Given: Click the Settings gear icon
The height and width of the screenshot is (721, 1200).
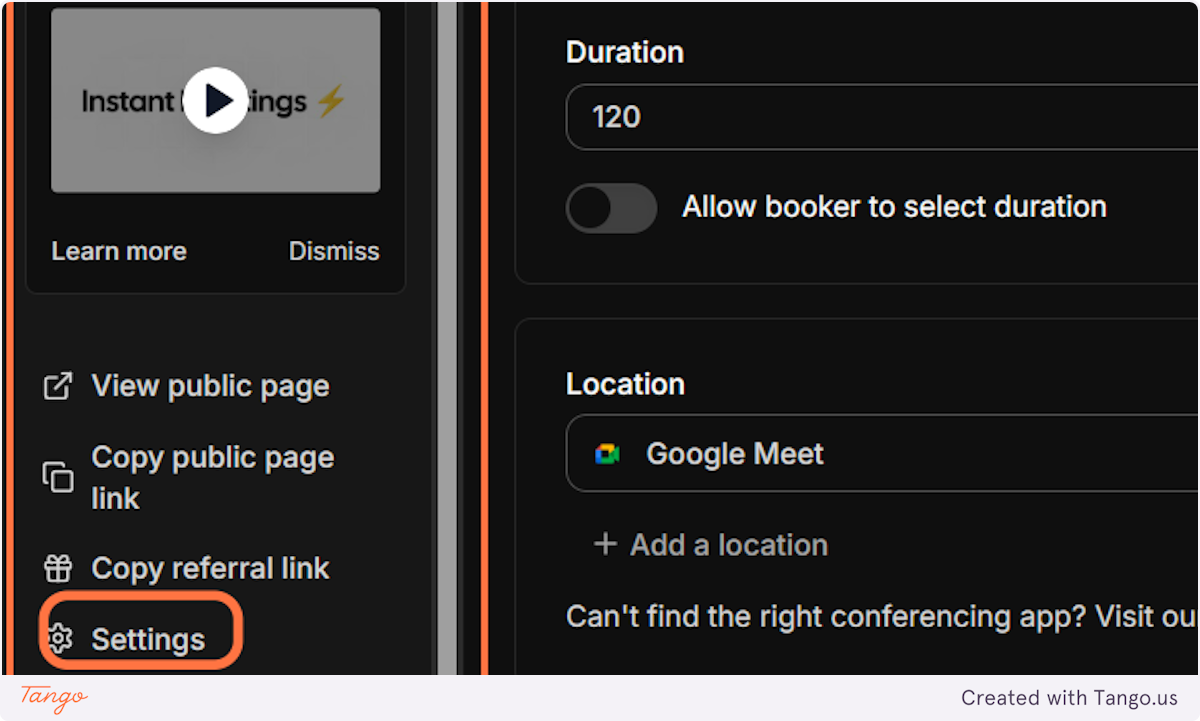Looking at the screenshot, I should coord(60,639).
